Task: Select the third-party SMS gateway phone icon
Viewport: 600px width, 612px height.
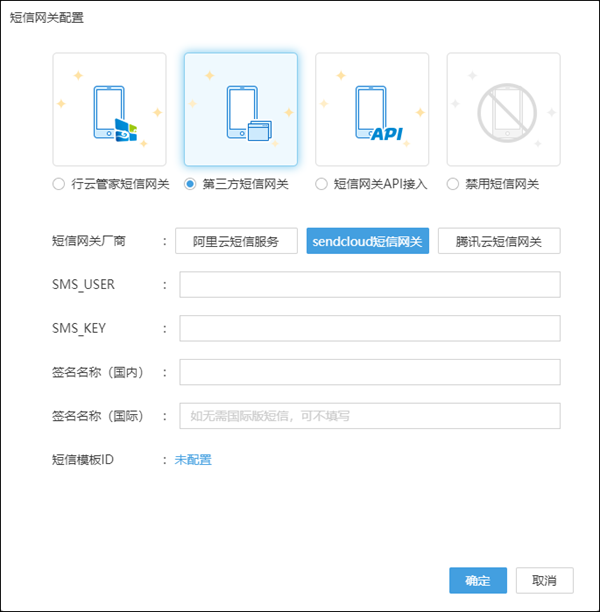Action: coord(240,109)
